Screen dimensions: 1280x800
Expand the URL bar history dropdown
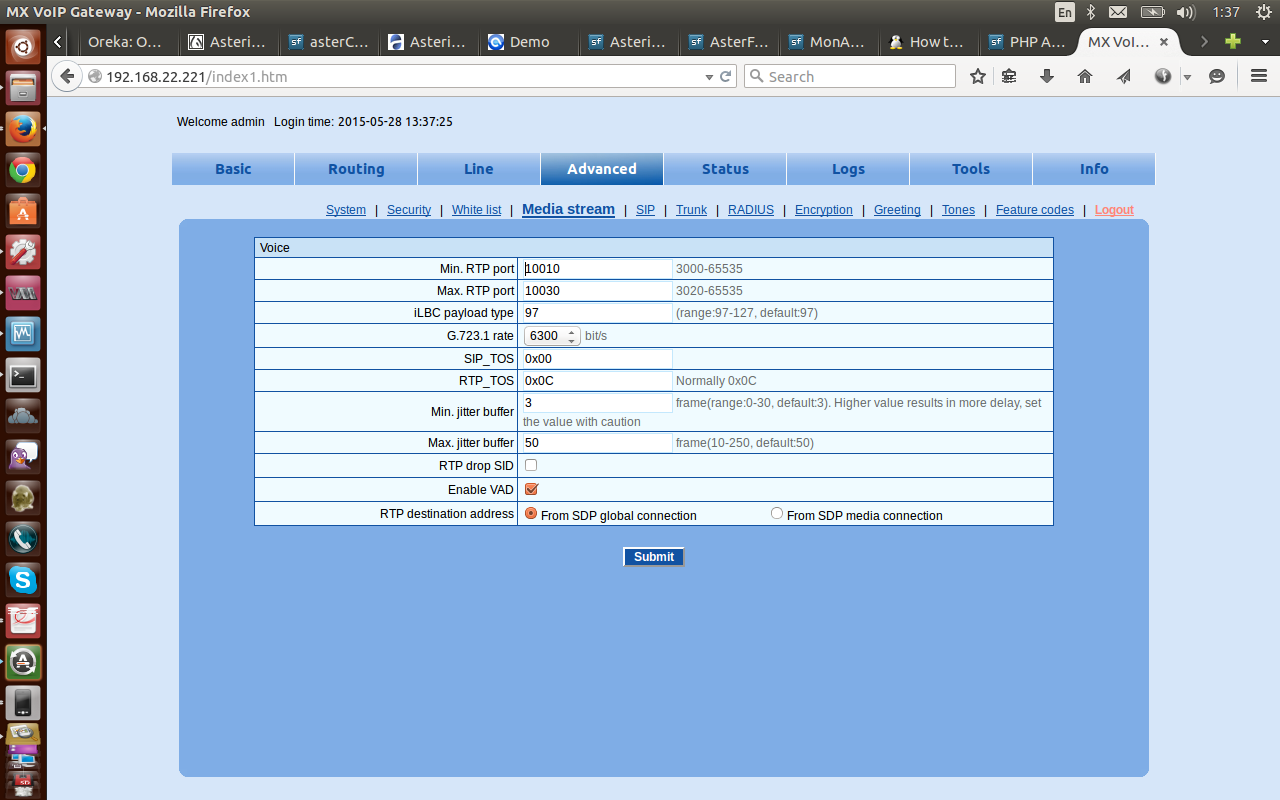709,76
